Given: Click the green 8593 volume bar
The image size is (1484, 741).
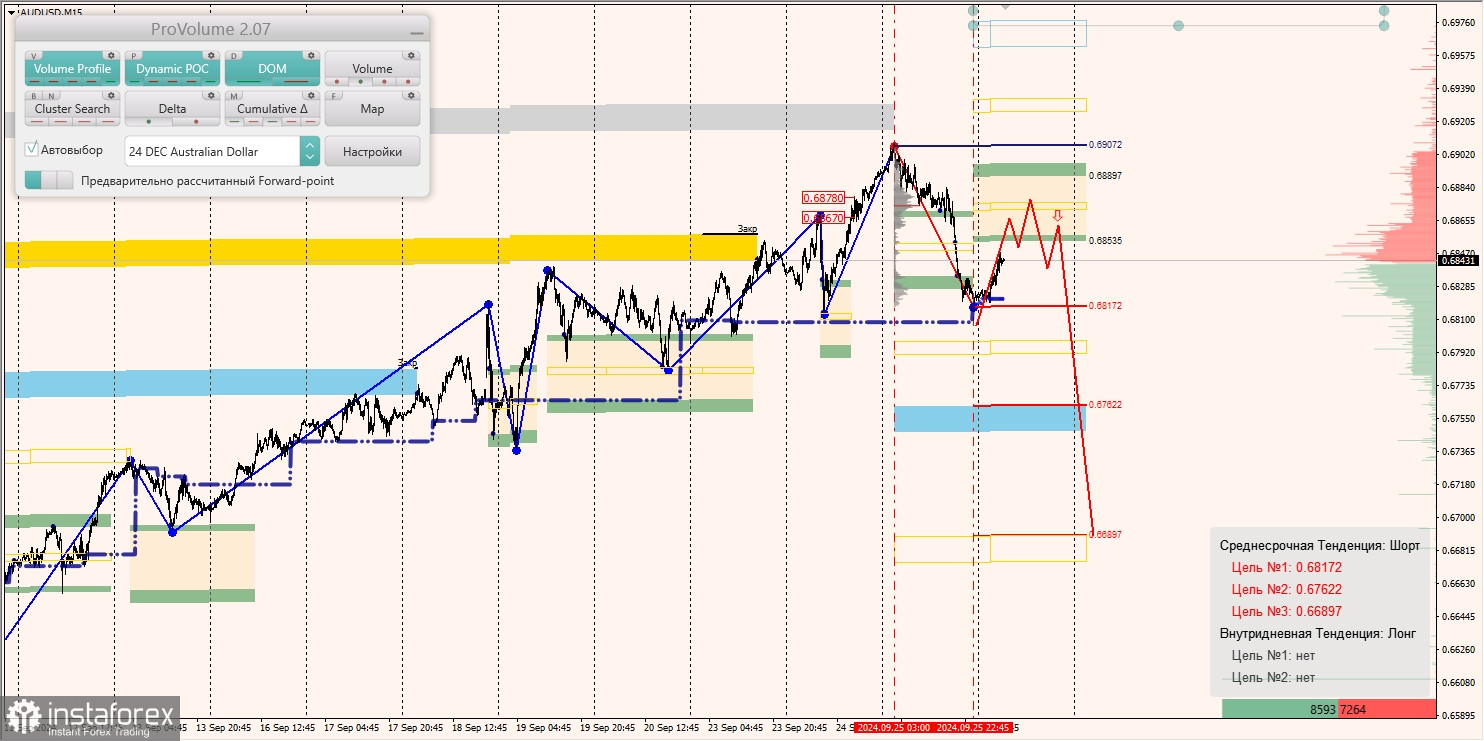Looking at the screenshot, I should [x=1280, y=709].
